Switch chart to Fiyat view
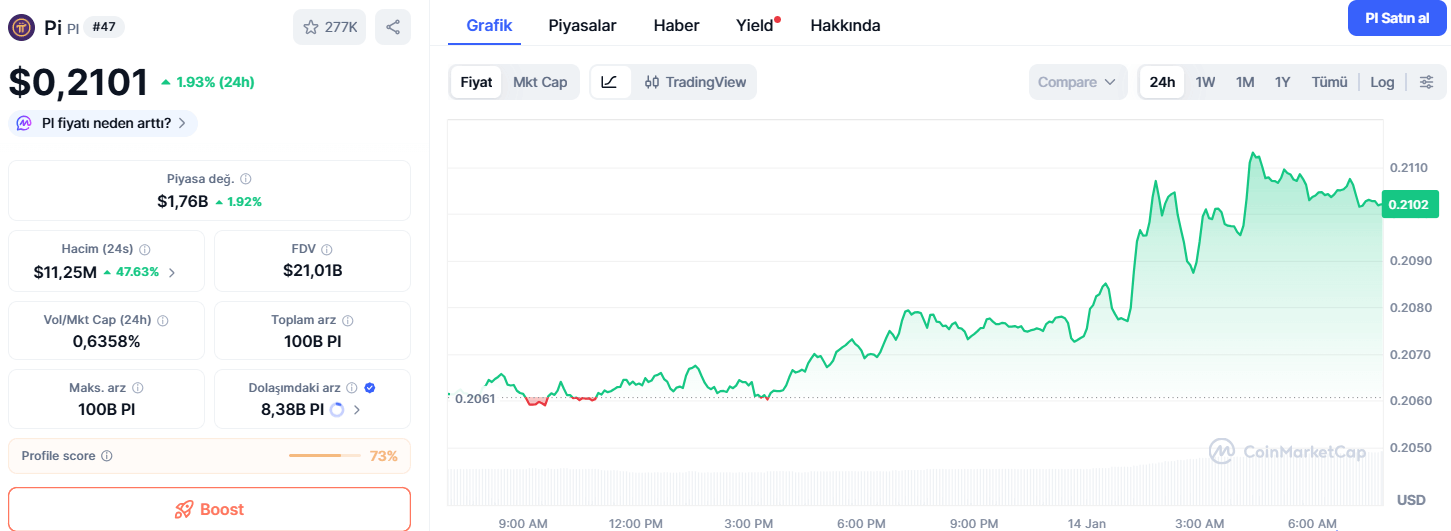The width and height of the screenshot is (1451, 531). point(476,82)
